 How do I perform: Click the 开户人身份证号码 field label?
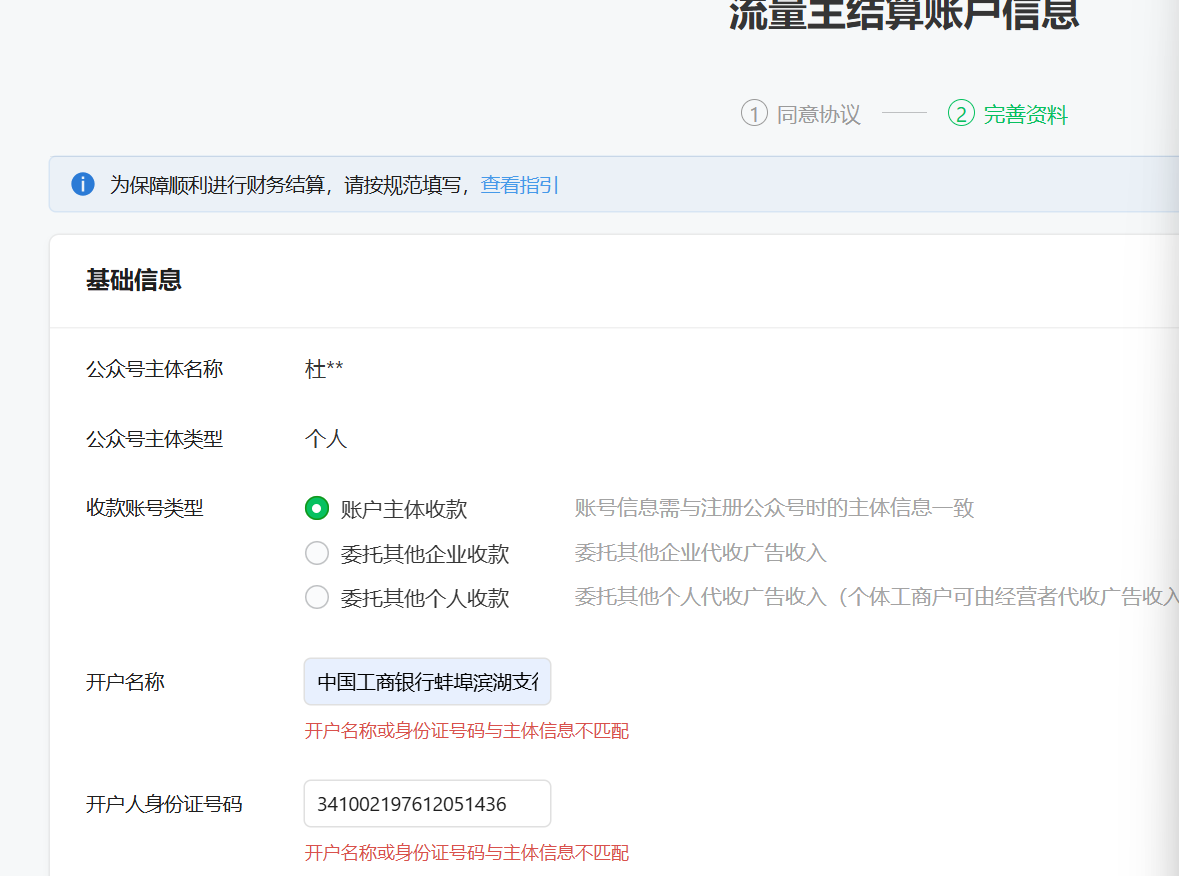(164, 805)
